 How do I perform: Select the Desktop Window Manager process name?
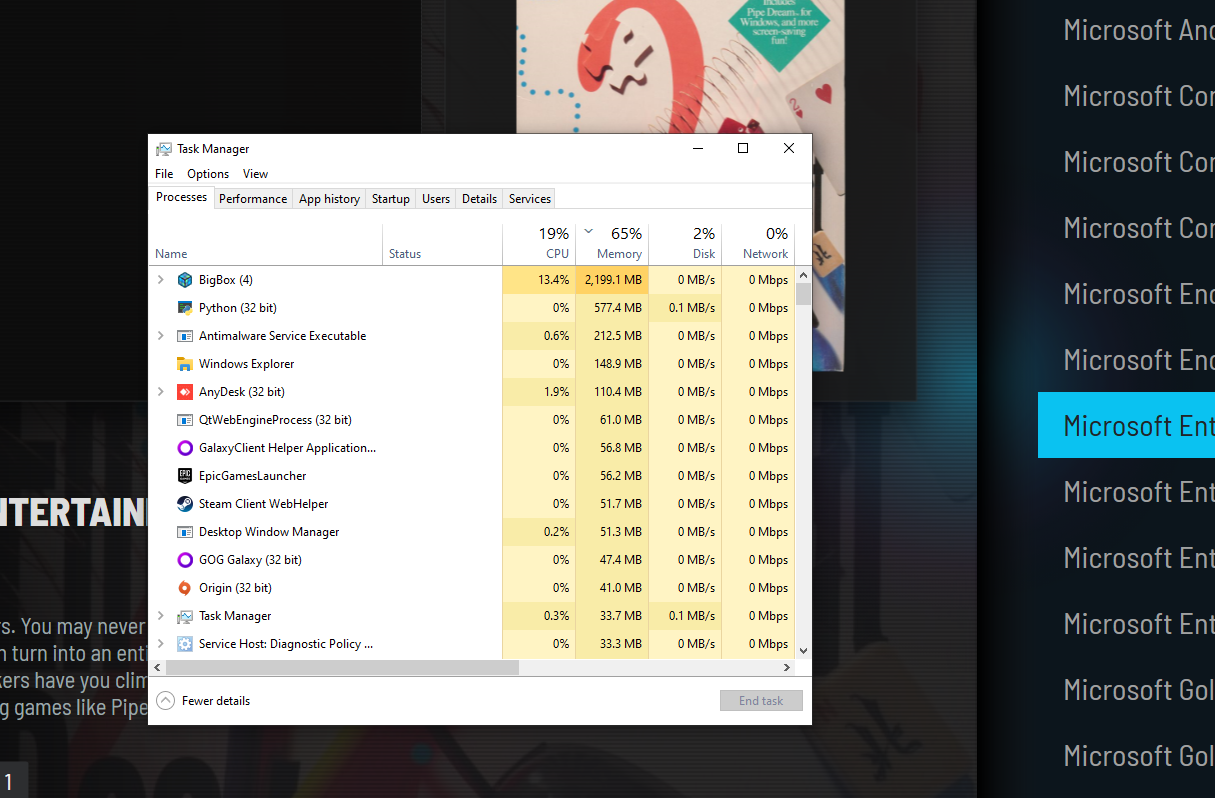(x=269, y=532)
